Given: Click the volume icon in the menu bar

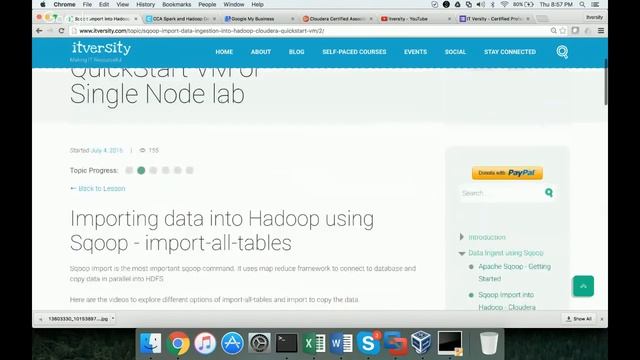Looking at the screenshot, I should pyautogui.click(x=481, y=4).
